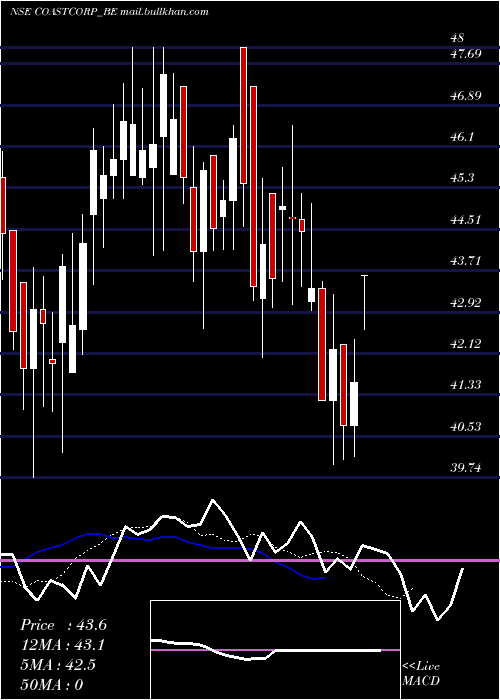Click the NSE COASTCORP_BE chart title
500x700 pixels.
coord(109,12)
